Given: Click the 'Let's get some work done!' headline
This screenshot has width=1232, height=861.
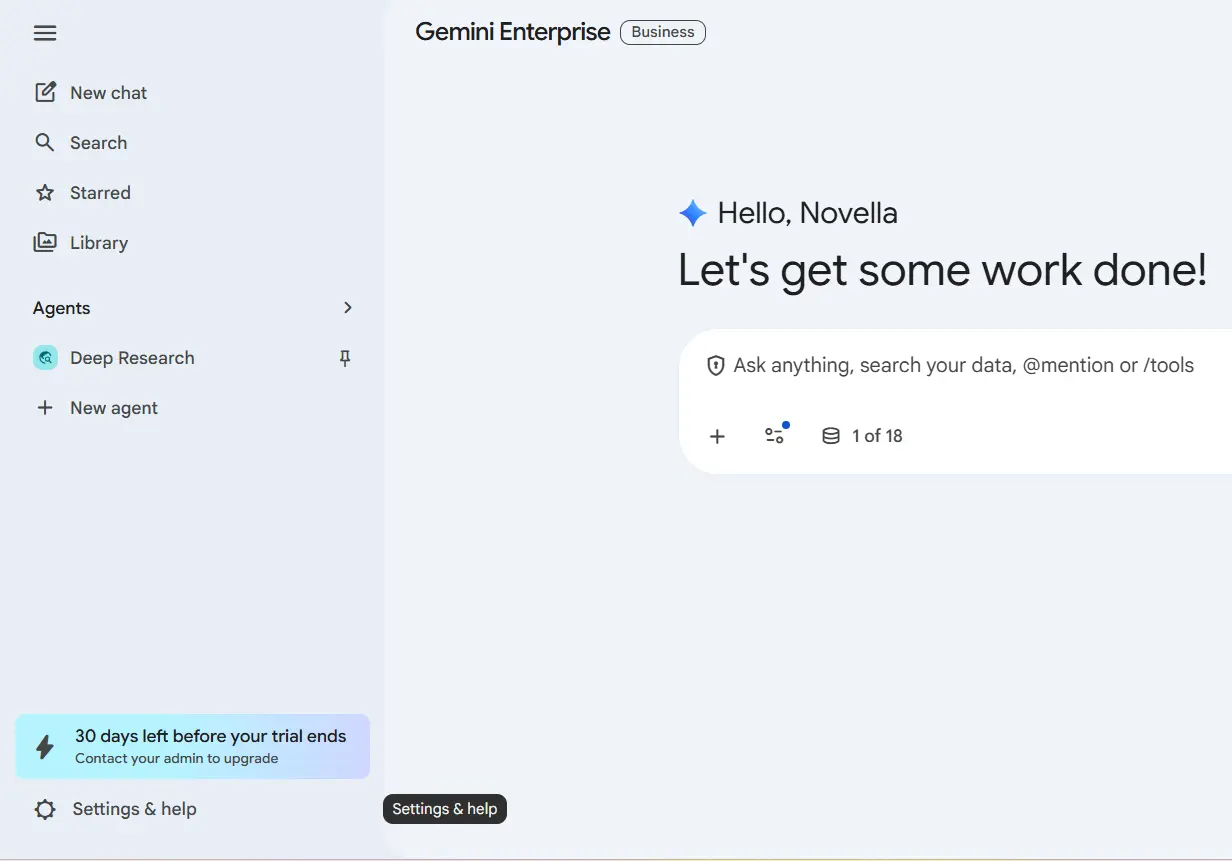Looking at the screenshot, I should [942, 270].
